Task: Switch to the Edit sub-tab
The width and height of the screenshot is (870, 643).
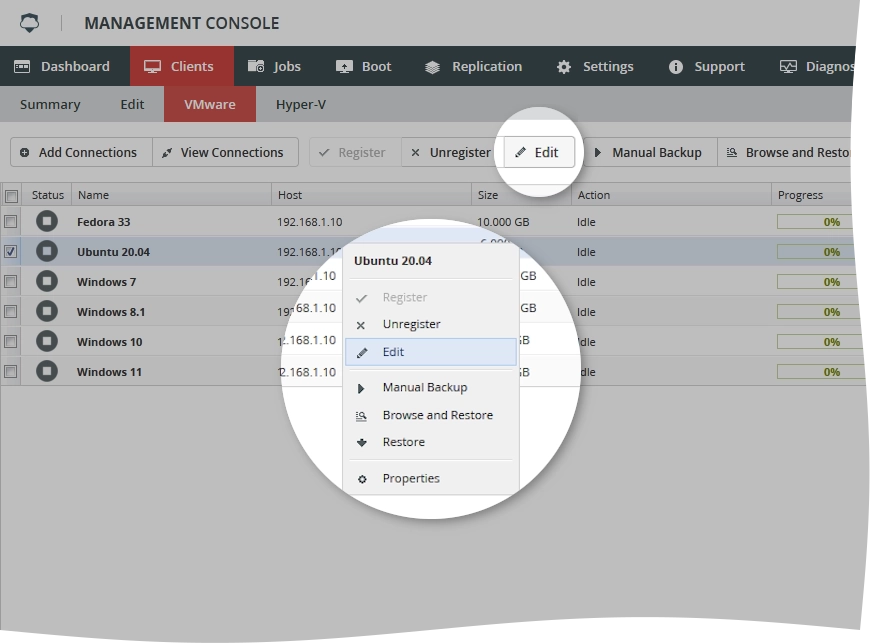Action: (x=132, y=104)
